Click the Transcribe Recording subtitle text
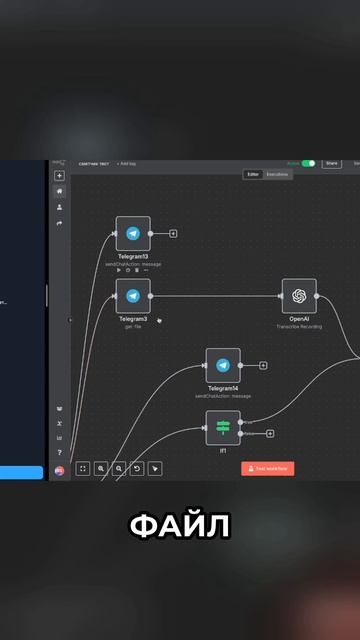The width and height of the screenshot is (360, 640). 299,327
